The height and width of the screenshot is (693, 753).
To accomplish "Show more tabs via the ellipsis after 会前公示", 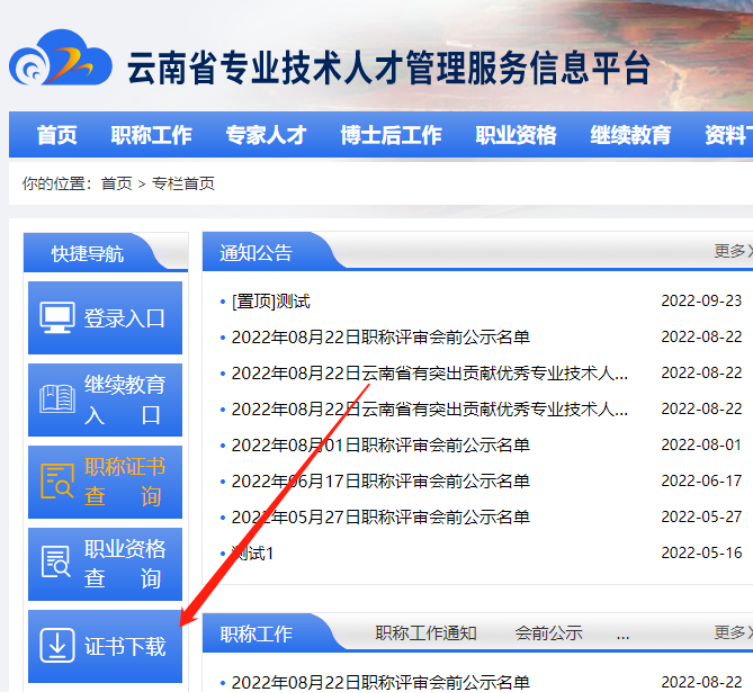I will (x=623, y=634).
